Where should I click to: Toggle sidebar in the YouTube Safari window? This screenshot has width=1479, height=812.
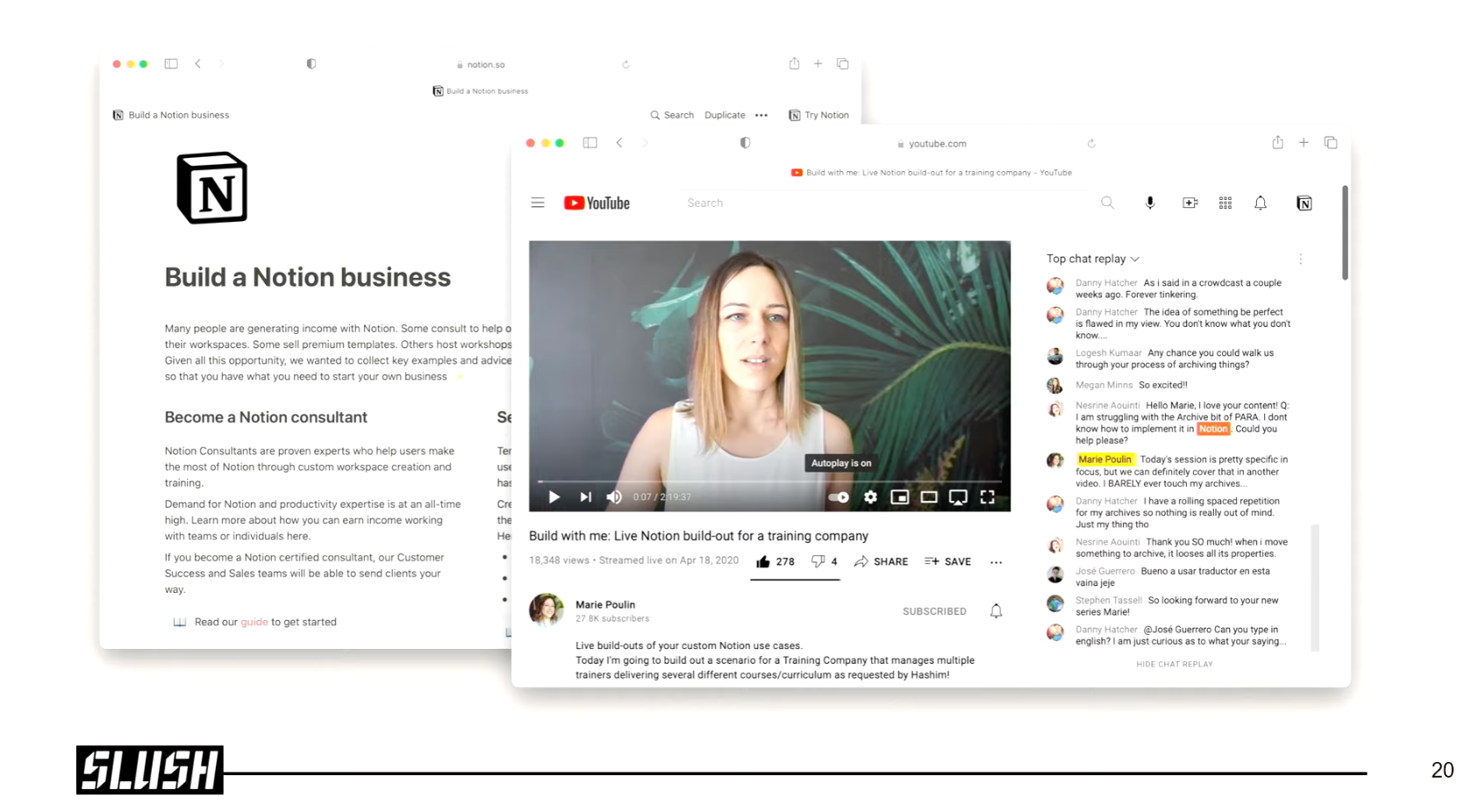pos(590,143)
